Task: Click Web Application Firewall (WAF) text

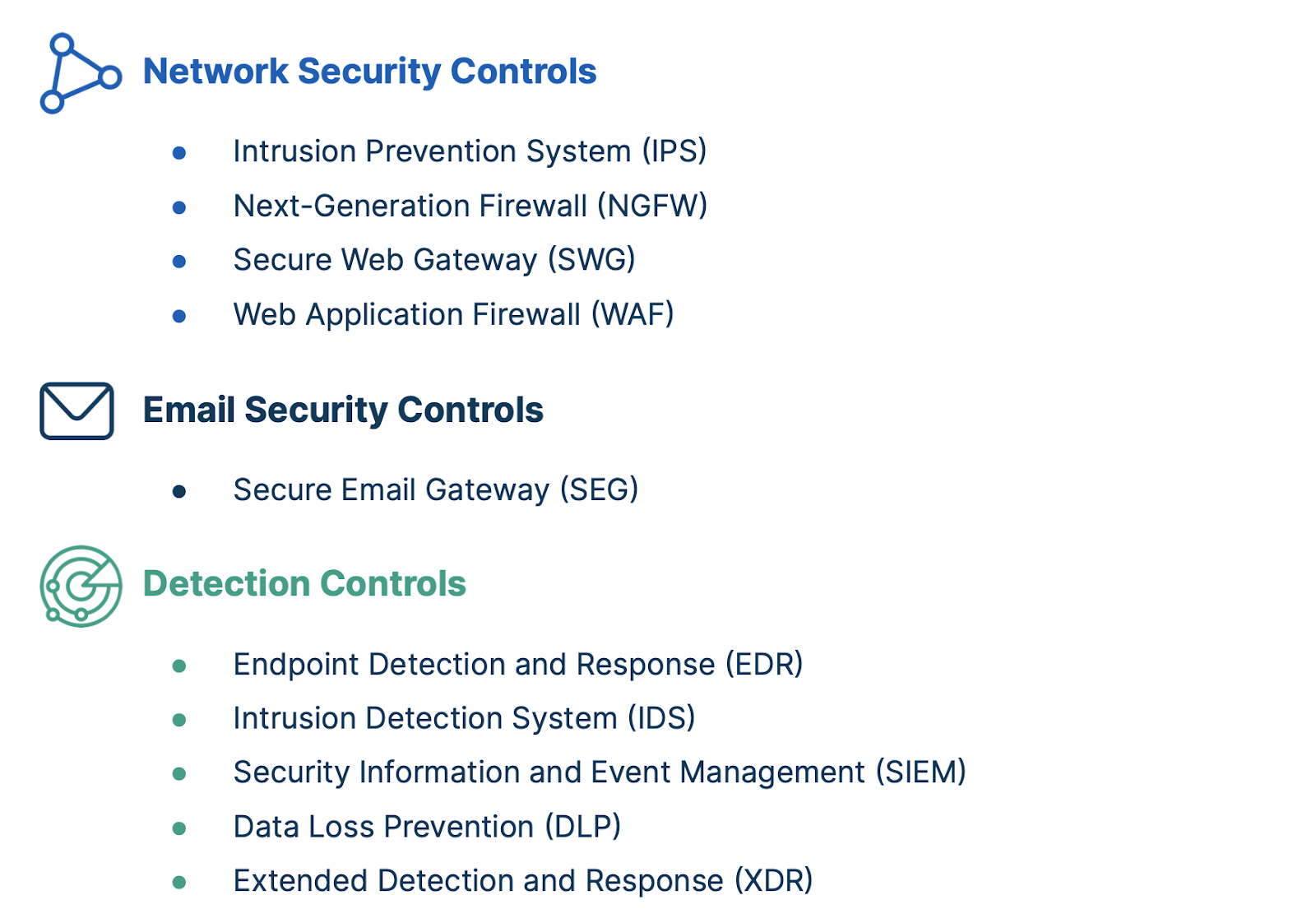Action: coord(453,314)
